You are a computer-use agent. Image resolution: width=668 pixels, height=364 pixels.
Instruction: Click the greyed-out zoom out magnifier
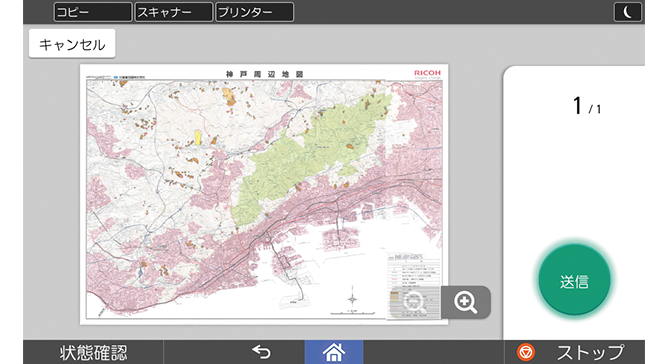point(415,302)
